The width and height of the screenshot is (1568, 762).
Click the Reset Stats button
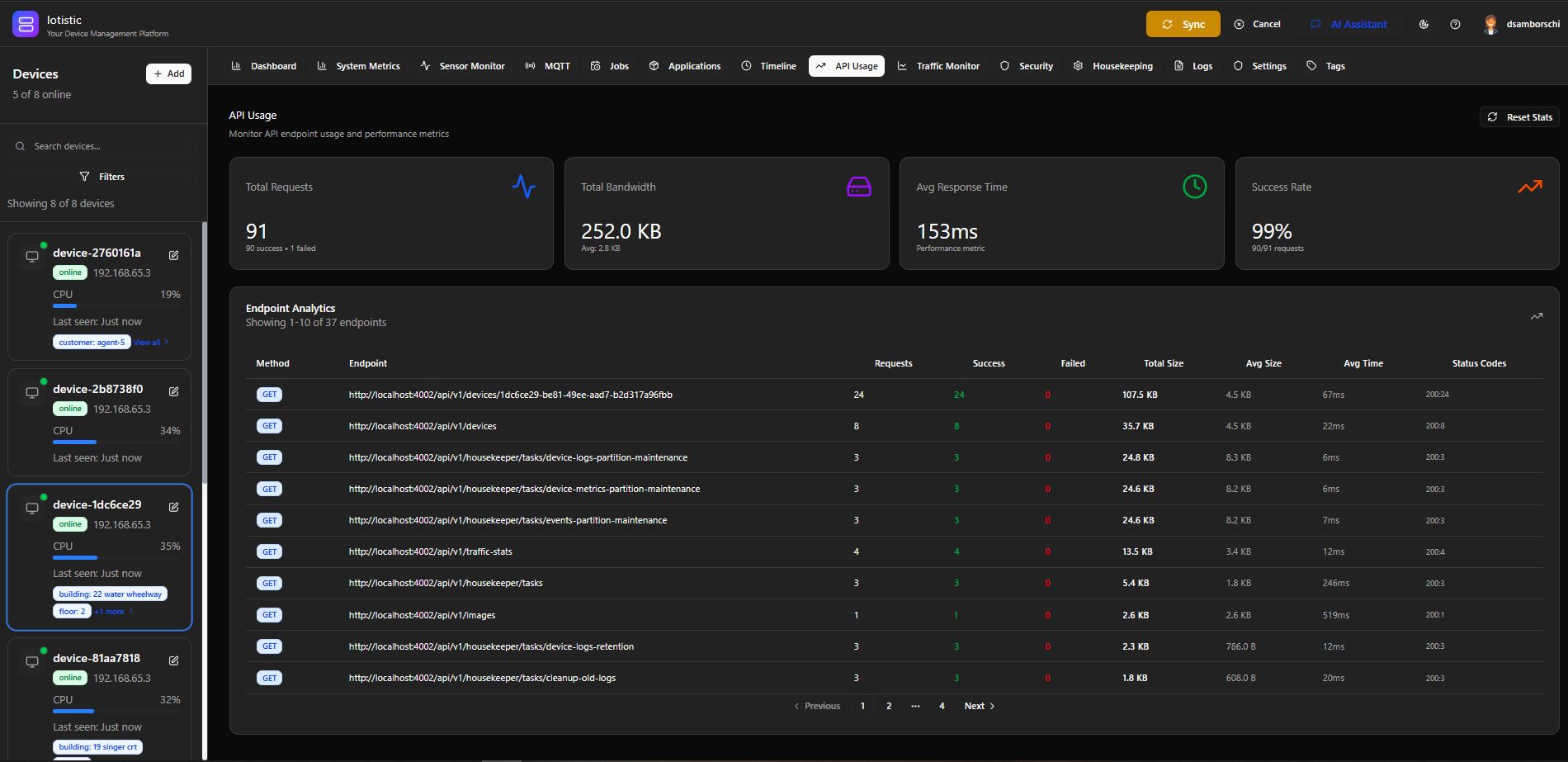click(1519, 116)
